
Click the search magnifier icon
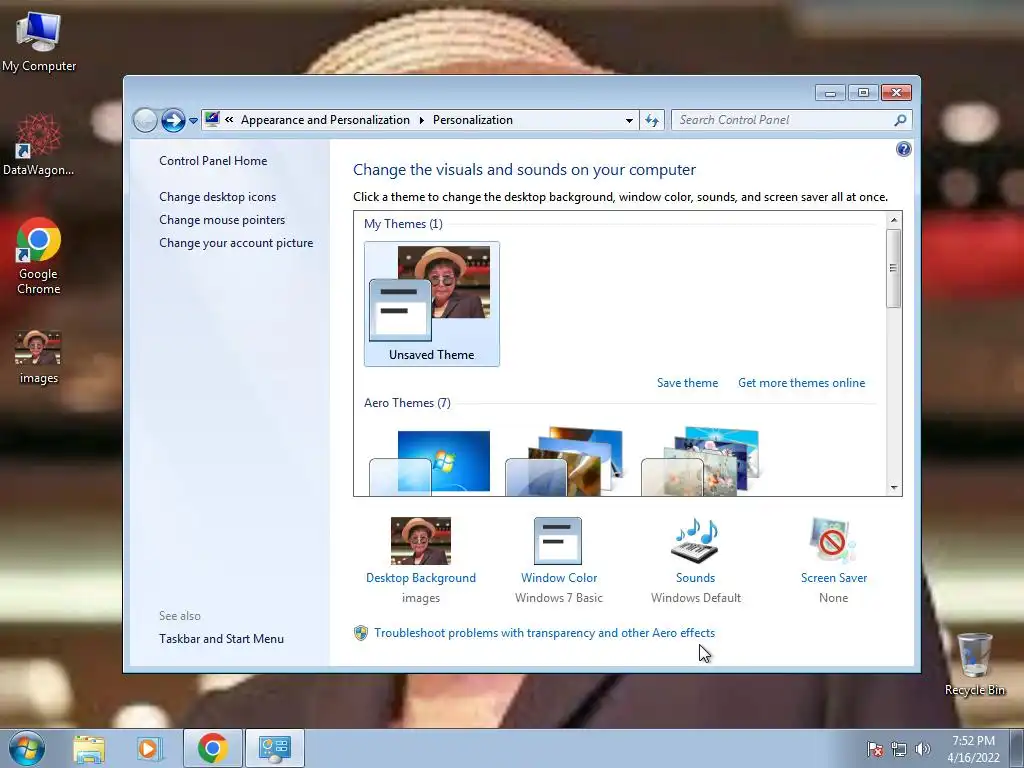click(x=901, y=120)
